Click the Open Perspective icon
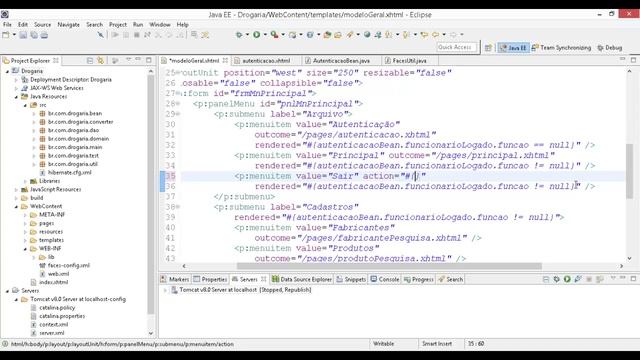Viewport: 640px width, 360px height. click(488, 48)
